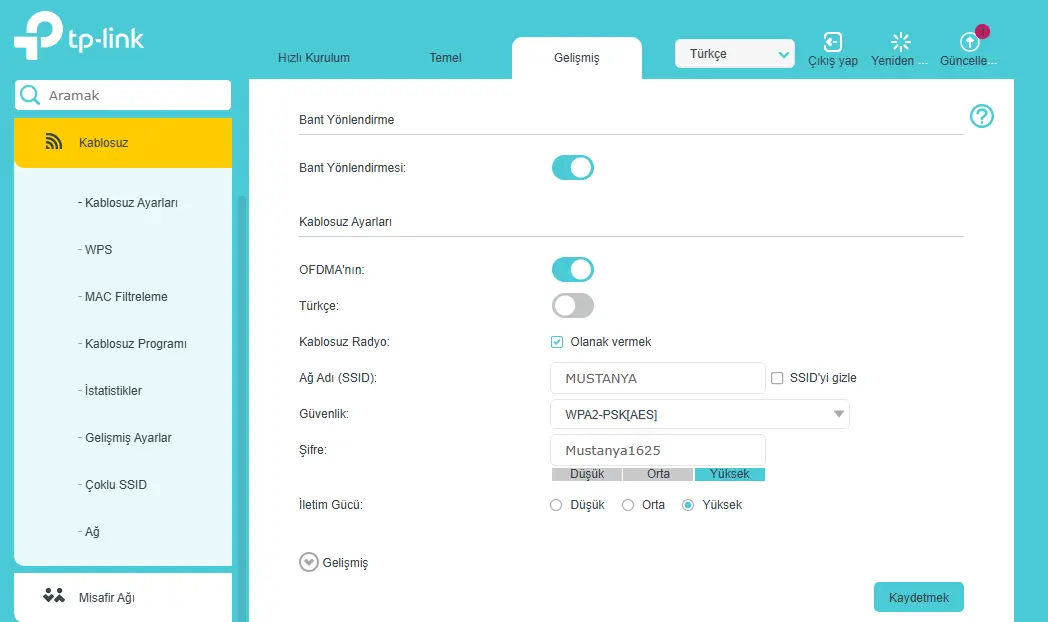The image size is (1048, 622).
Task: Turn on the Türkçe setting switch
Action: (573, 306)
